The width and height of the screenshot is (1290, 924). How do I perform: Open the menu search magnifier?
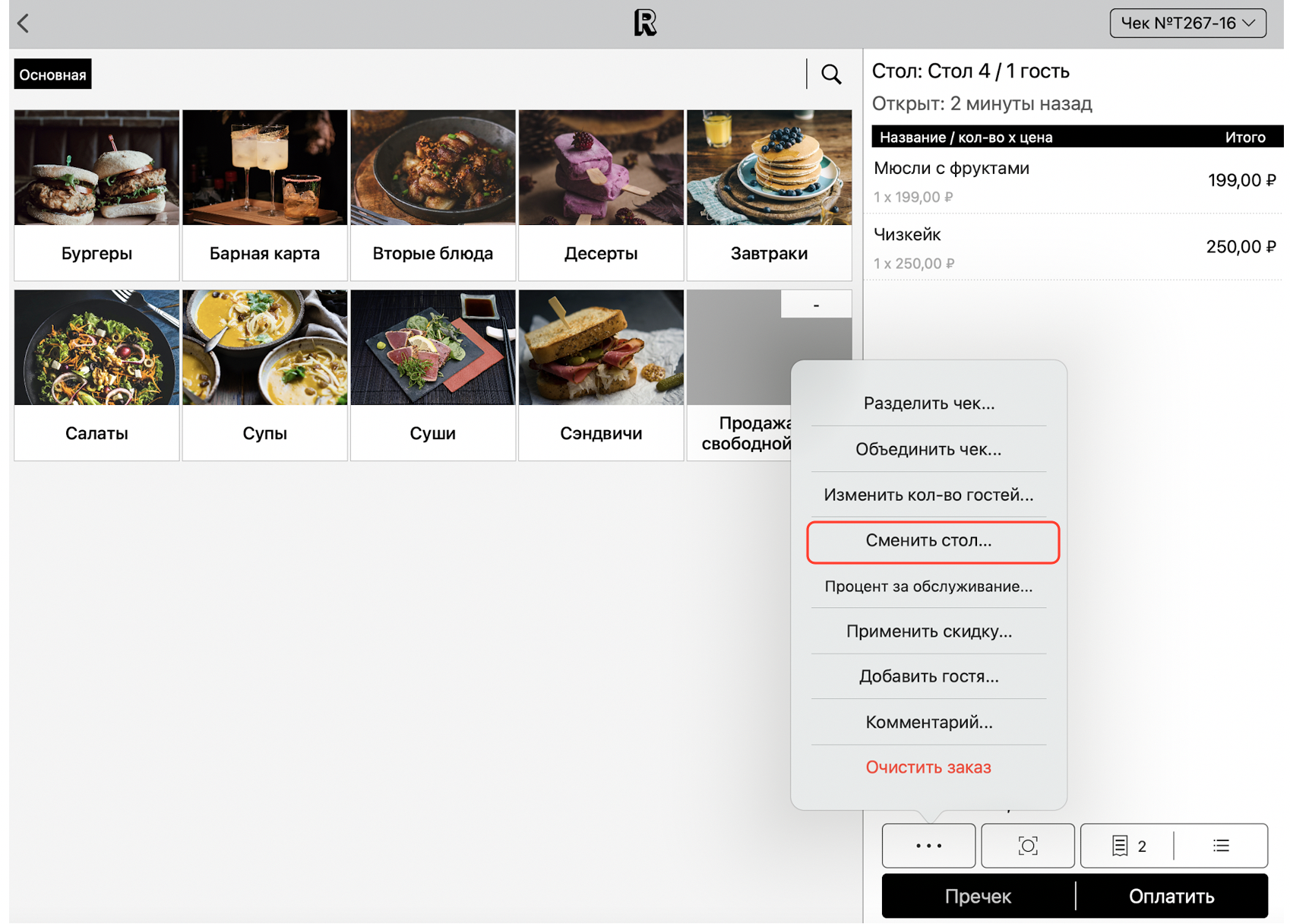point(831,74)
